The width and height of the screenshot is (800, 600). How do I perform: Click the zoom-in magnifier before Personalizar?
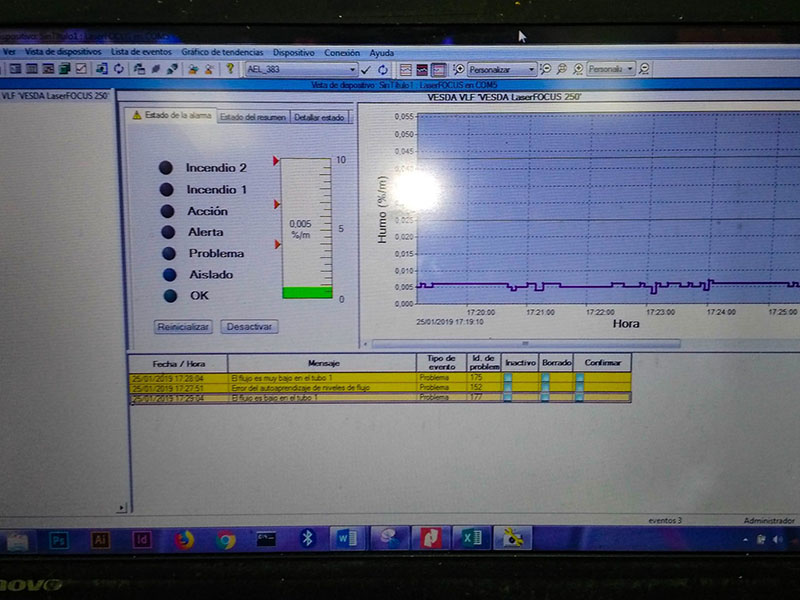pos(459,69)
